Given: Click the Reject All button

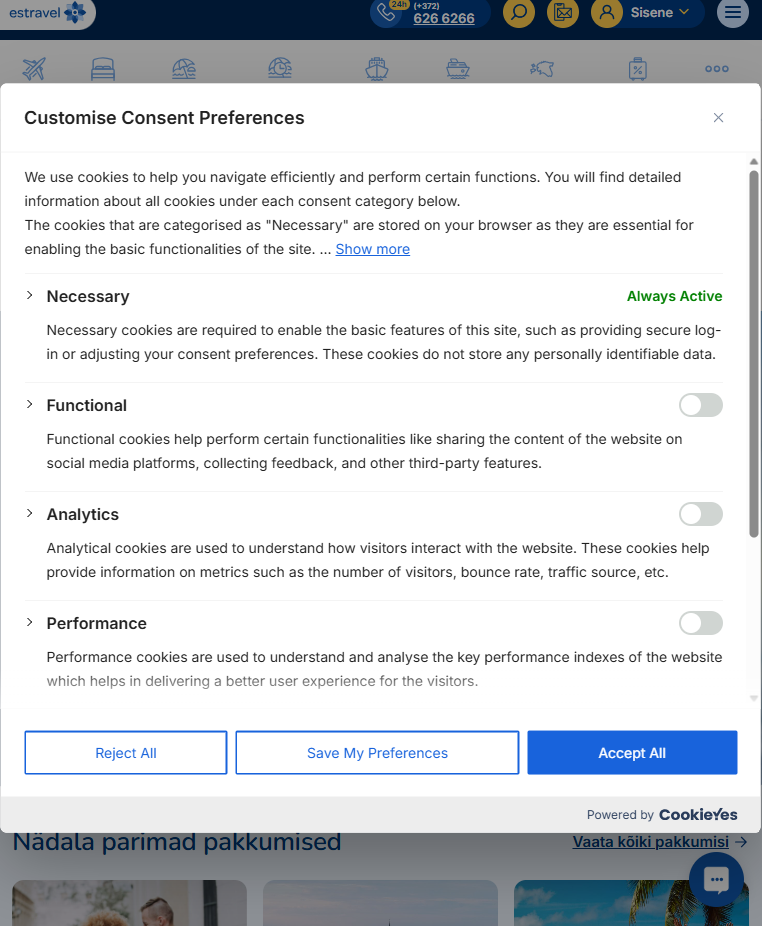Looking at the screenshot, I should (126, 752).
